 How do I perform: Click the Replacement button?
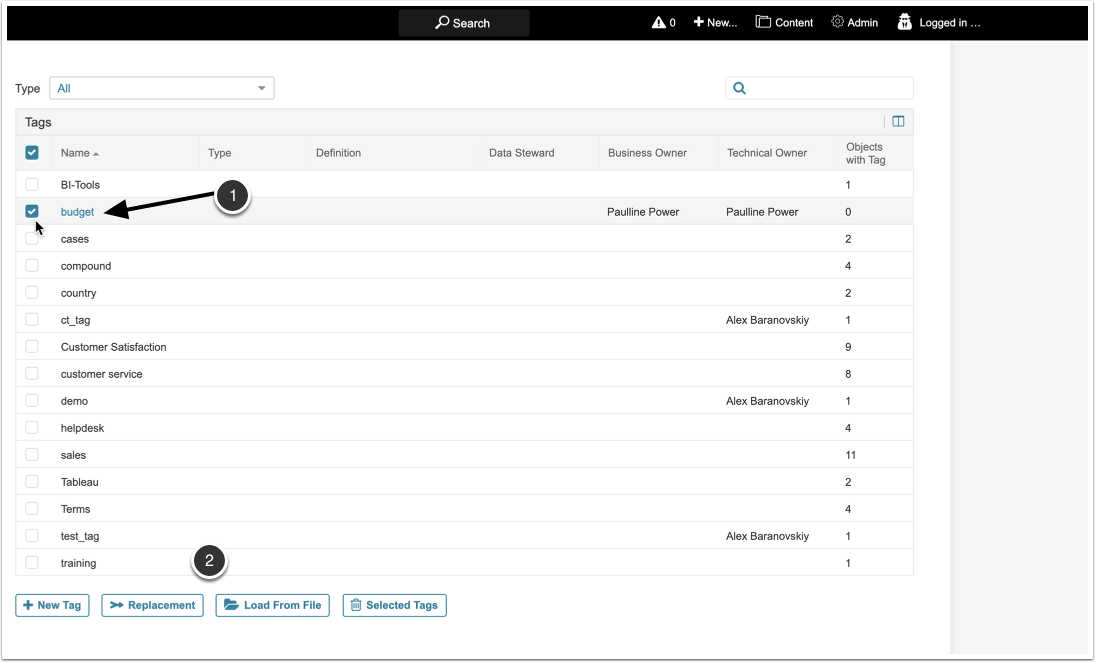(x=152, y=605)
